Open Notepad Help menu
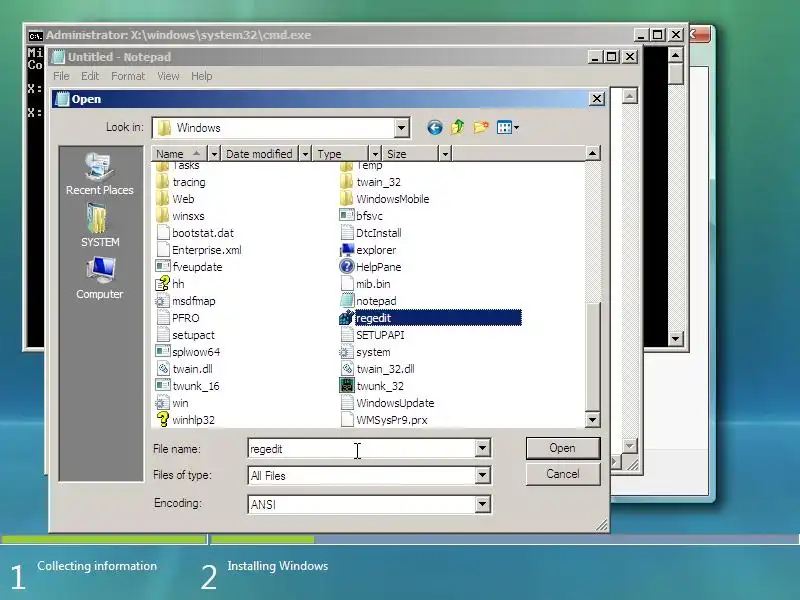The width and height of the screenshot is (800, 600). [202, 76]
